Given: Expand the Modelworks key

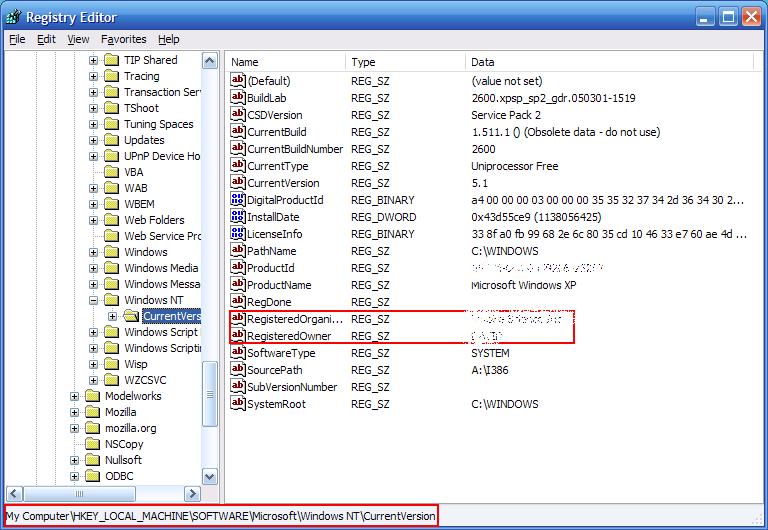Looking at the screenshot, I should pyautogui.click(x=74, y=396).
